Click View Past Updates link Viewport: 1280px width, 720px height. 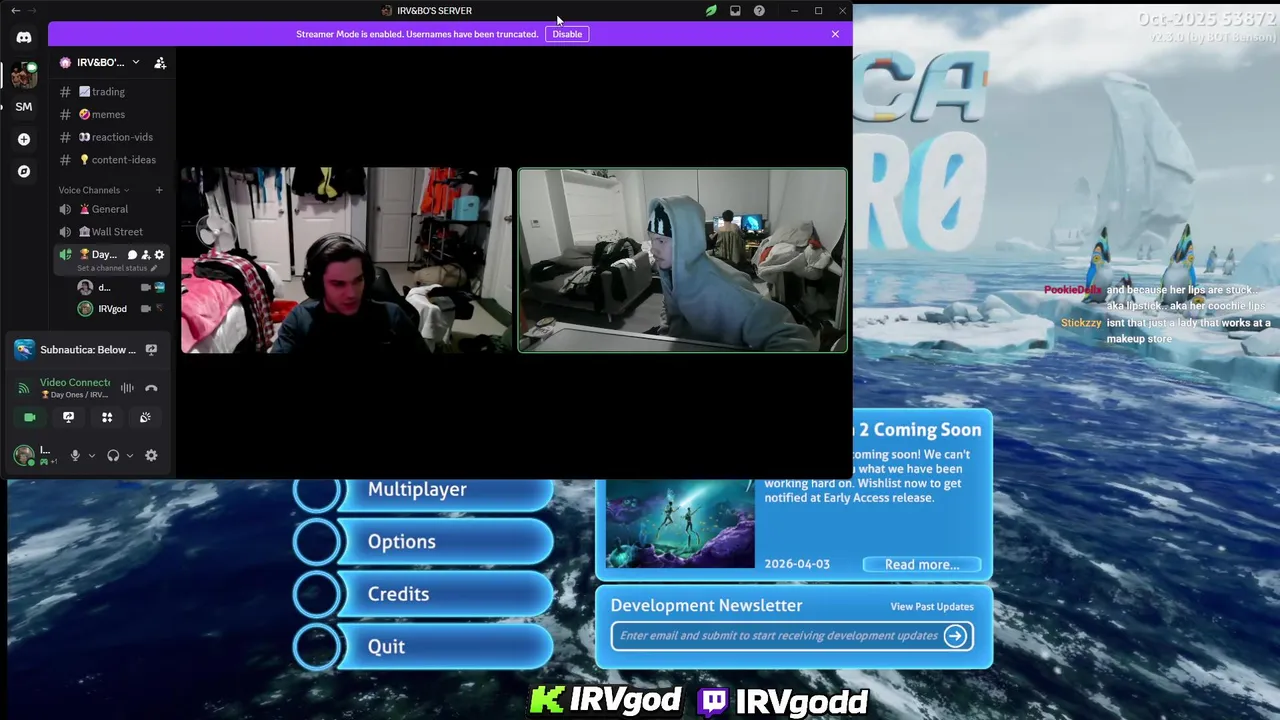[x=932, y=607]
